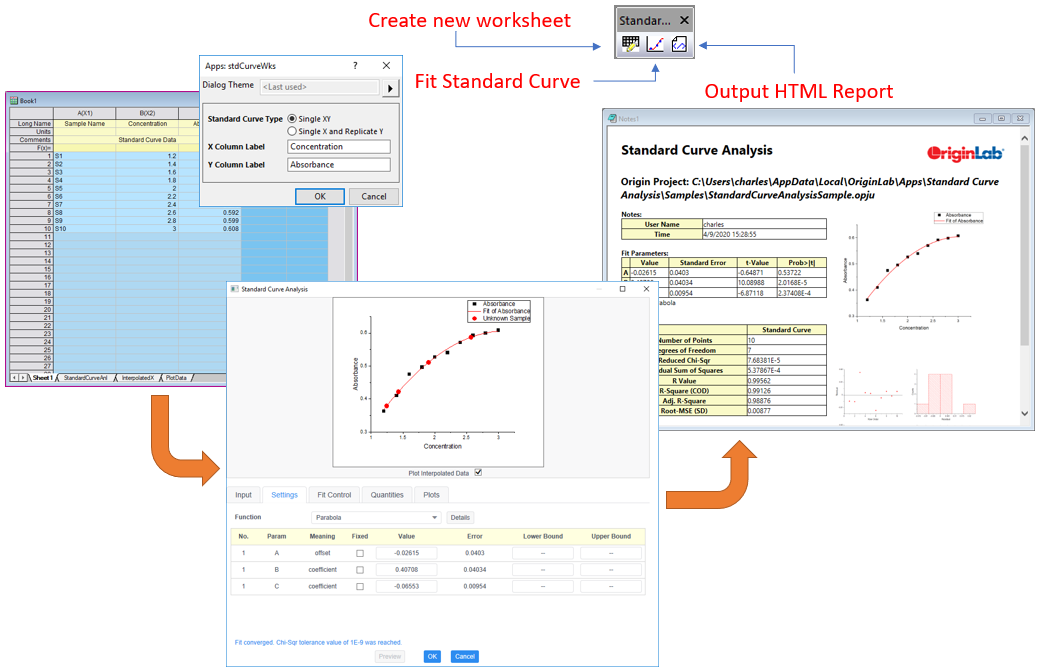Expand the Dialog Theme arrow menu
The height and width of the screenshot is (670, 1041).
tap(390, 88)
